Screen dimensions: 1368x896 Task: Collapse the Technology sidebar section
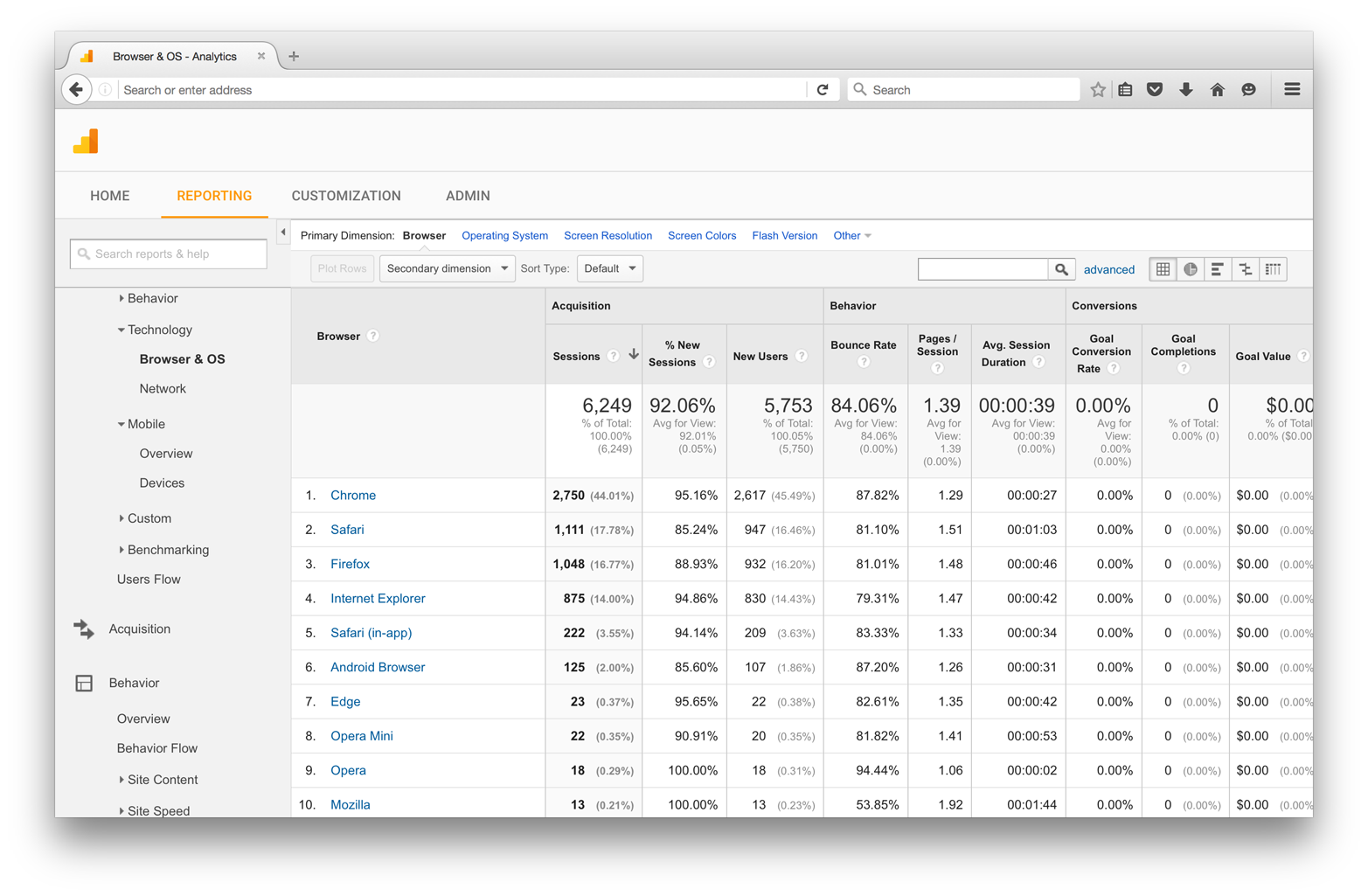[x=122, y=330]
